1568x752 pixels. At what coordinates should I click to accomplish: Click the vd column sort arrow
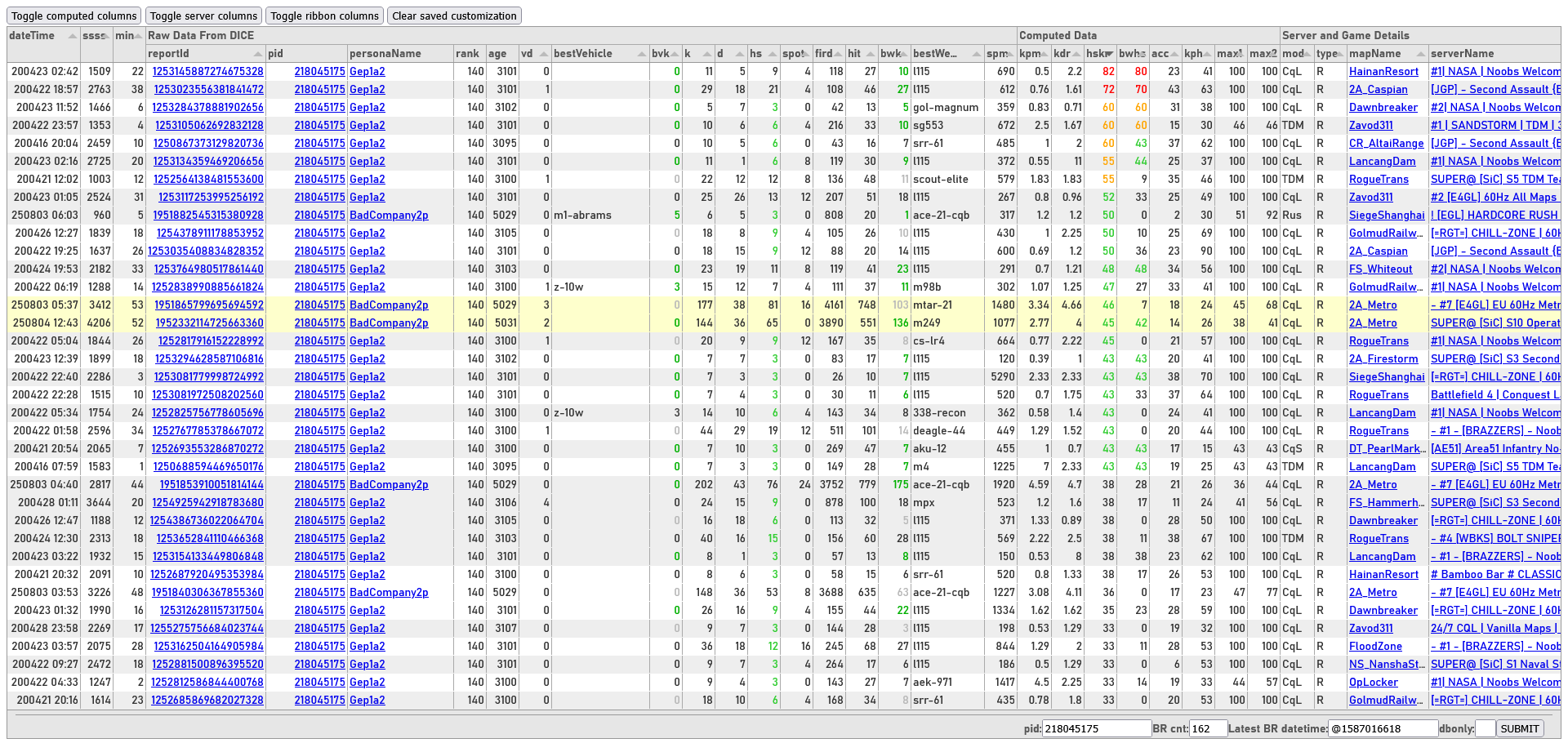coord(544,54)
